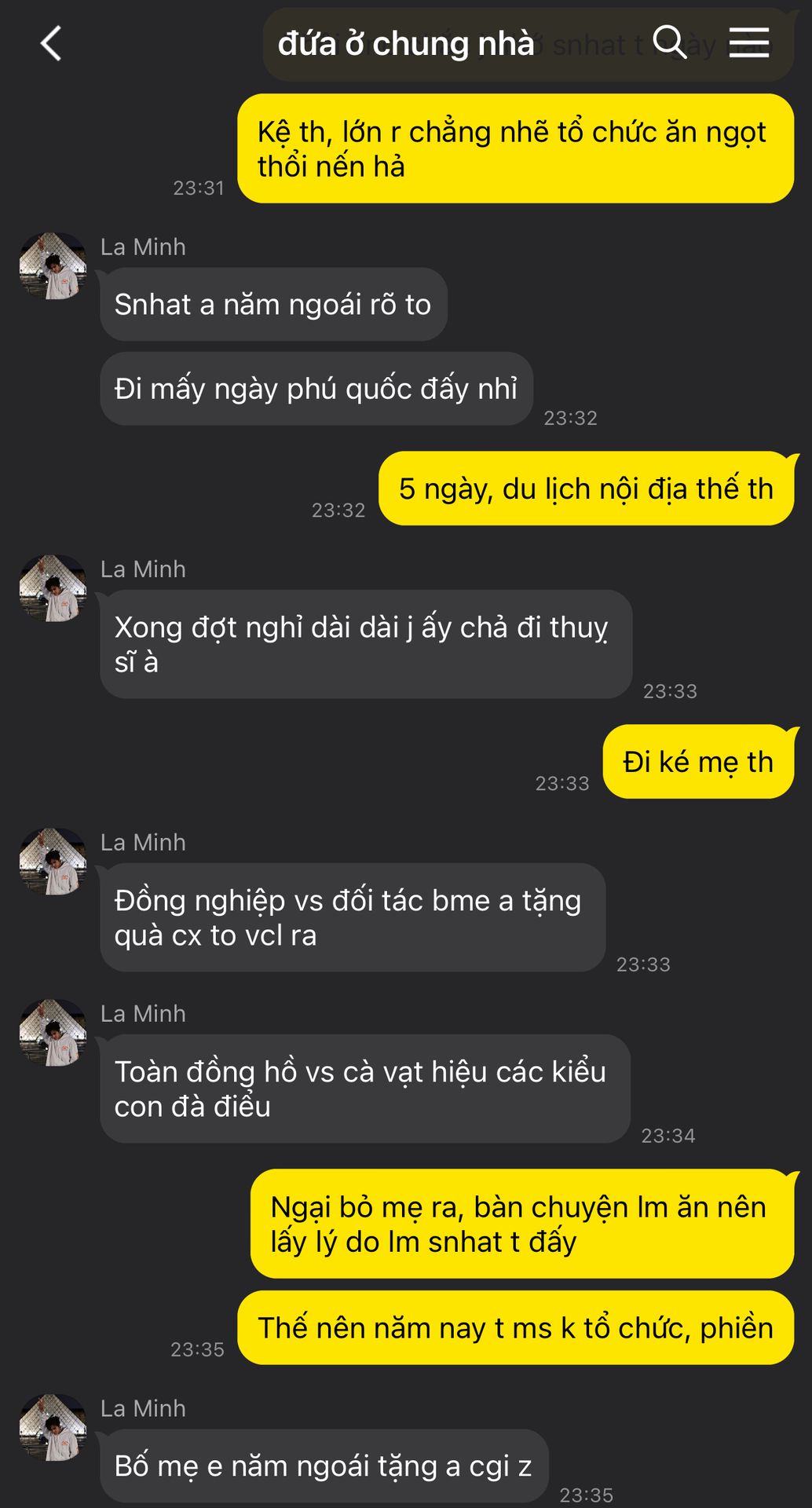Tap the message "Đi mấy ngày phú quốc đấy nhỉ"
Image resolution: width=812 pixels, height=1508 pixels.
(316, 389)
